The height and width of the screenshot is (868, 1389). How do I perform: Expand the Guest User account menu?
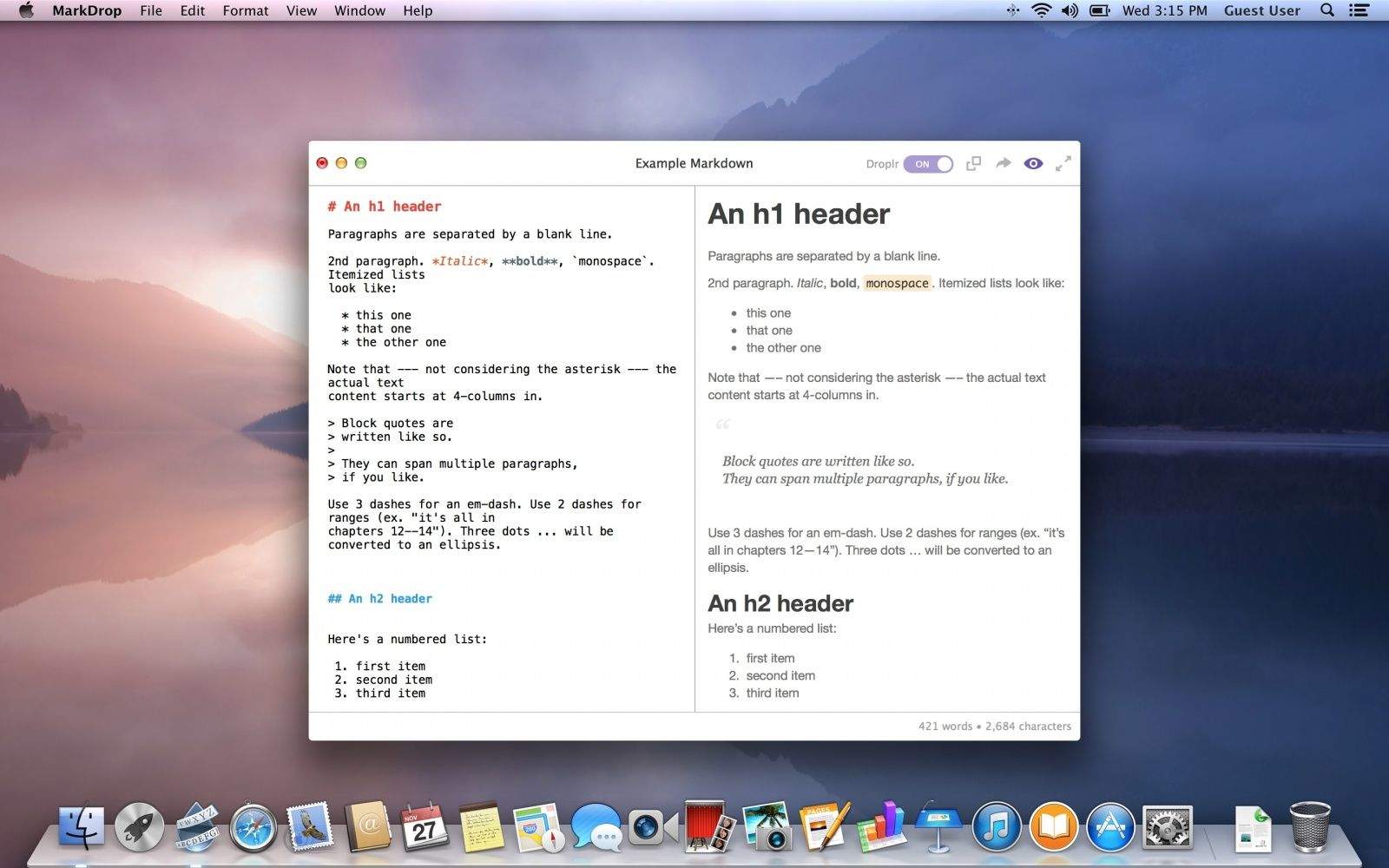point(1261,10)
